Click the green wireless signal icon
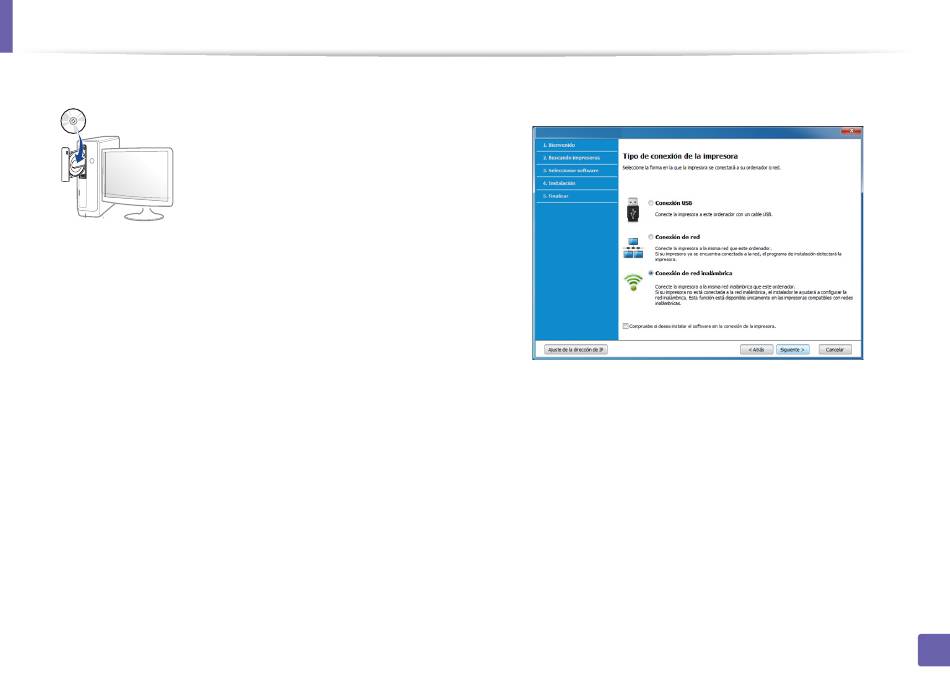950x674 pixels. 633,282
